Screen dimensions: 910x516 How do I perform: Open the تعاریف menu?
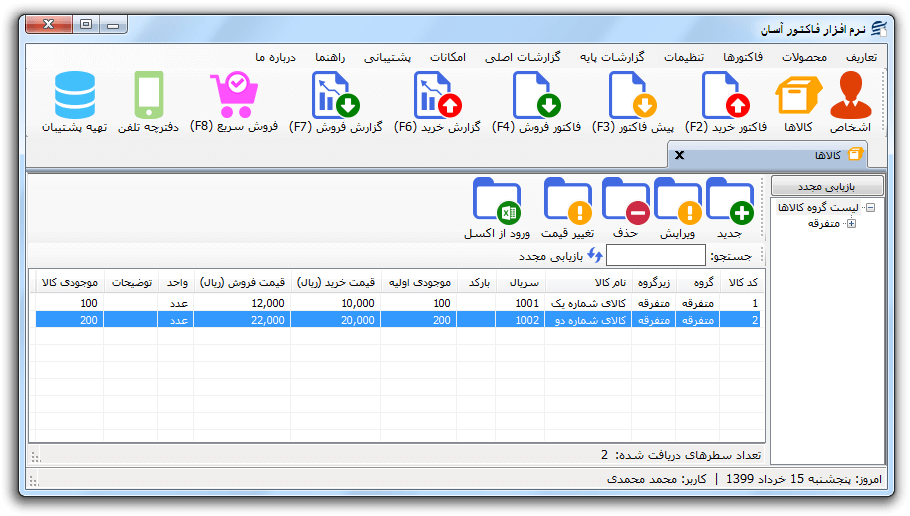pyautogui.click(x=862, y=57)
